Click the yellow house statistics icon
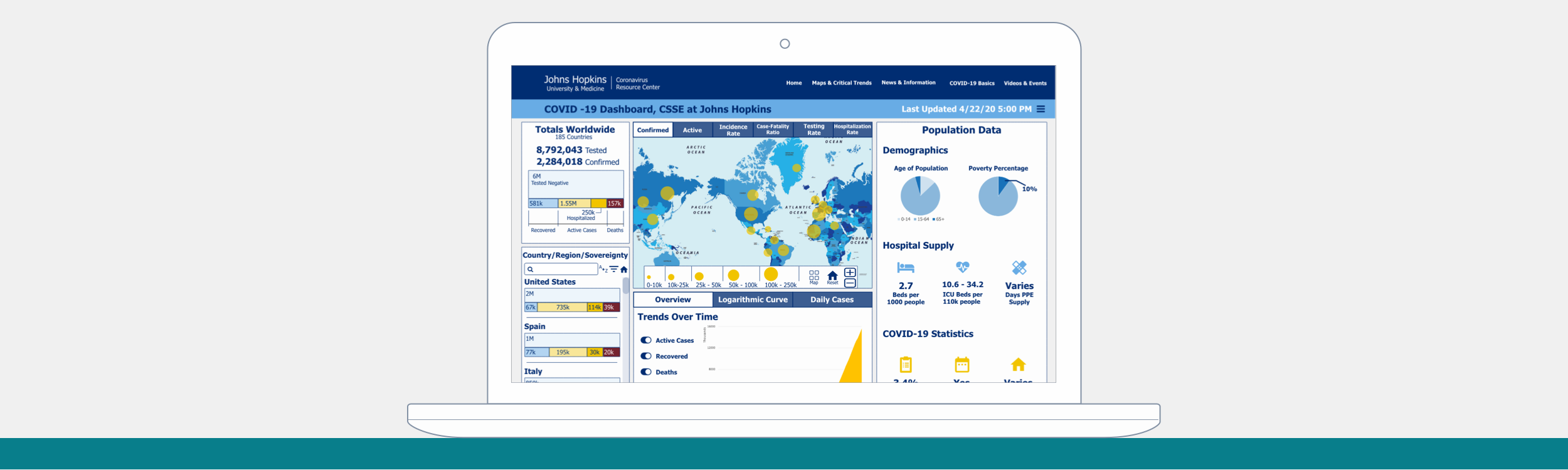The width and height of the screenshot is (1568, 470). coord(1019,364)
